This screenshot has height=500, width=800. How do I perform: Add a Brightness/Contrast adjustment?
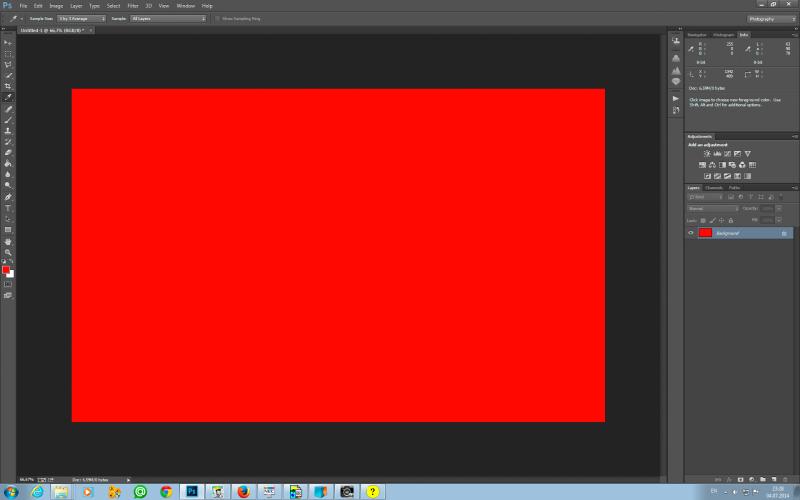pos(707,154)
